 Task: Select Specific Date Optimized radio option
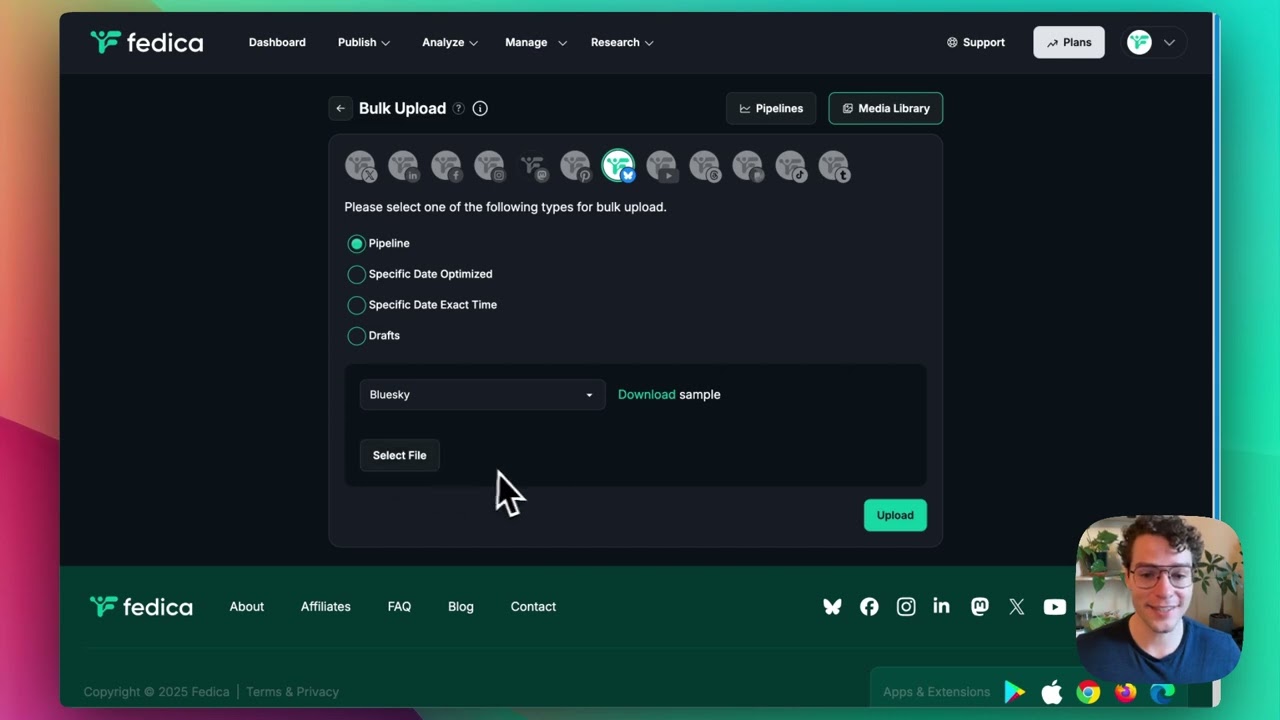[x=356, y=274]
